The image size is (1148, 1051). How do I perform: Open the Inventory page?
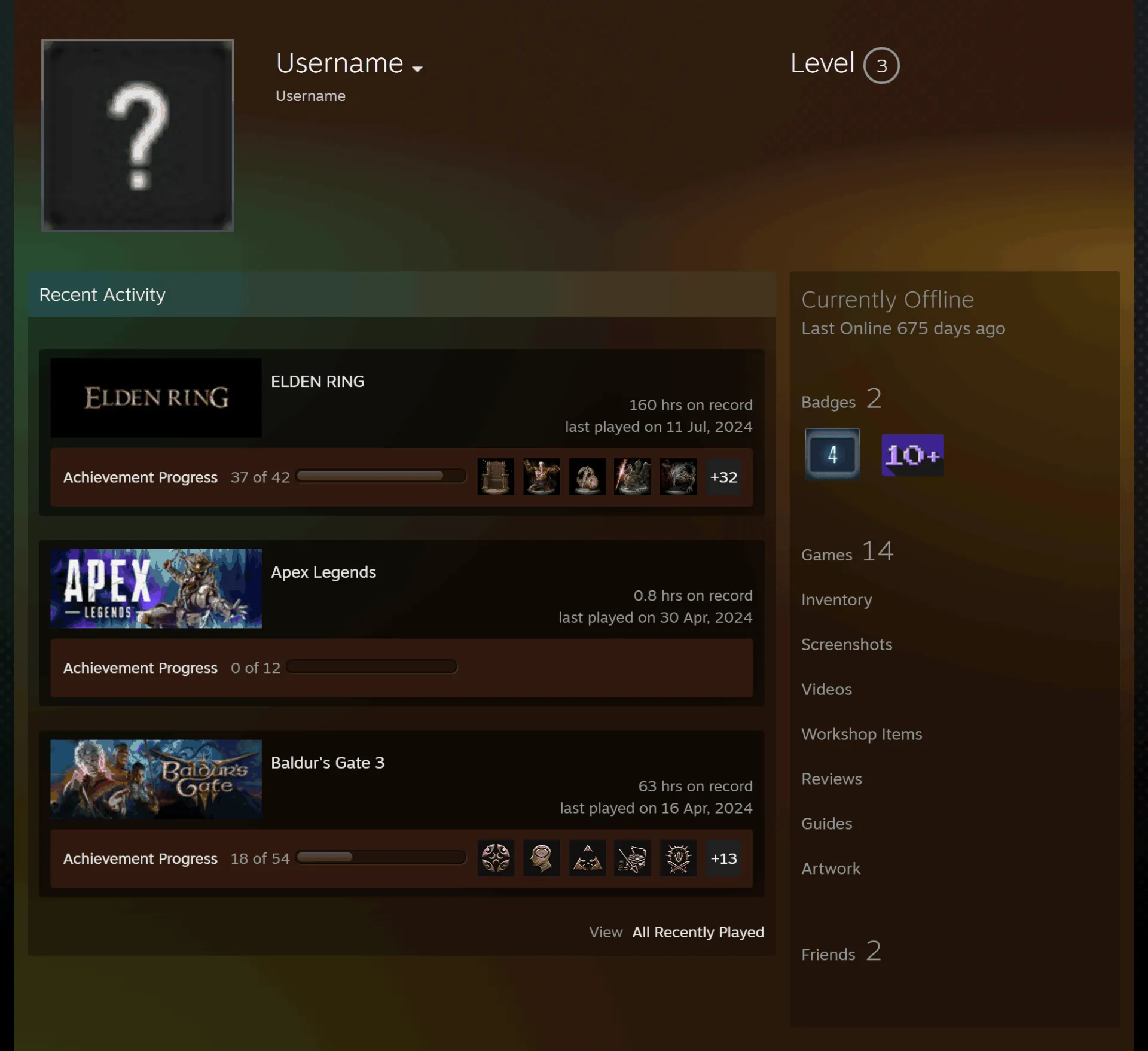[x=836, y=599]
